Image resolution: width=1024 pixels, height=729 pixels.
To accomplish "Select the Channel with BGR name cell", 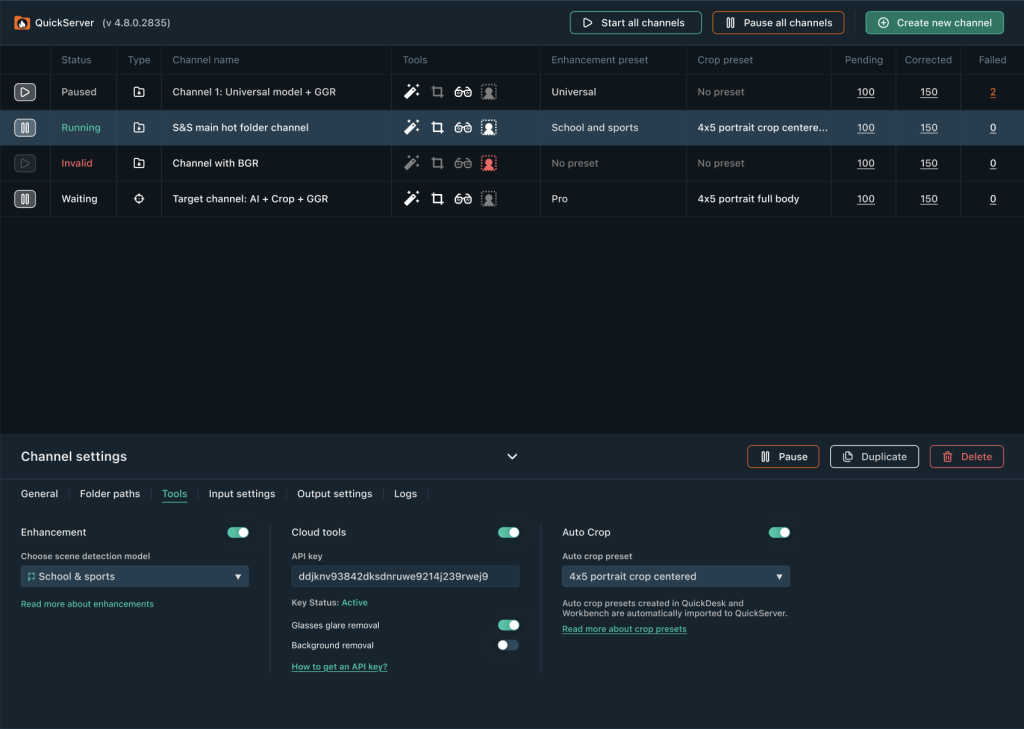I will [x=216, y=163].
